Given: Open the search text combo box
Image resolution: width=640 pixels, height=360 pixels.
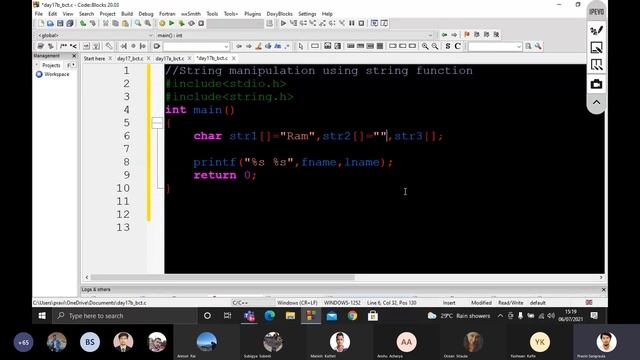Looking at the screenshot, I should click(x=196, y=47).
